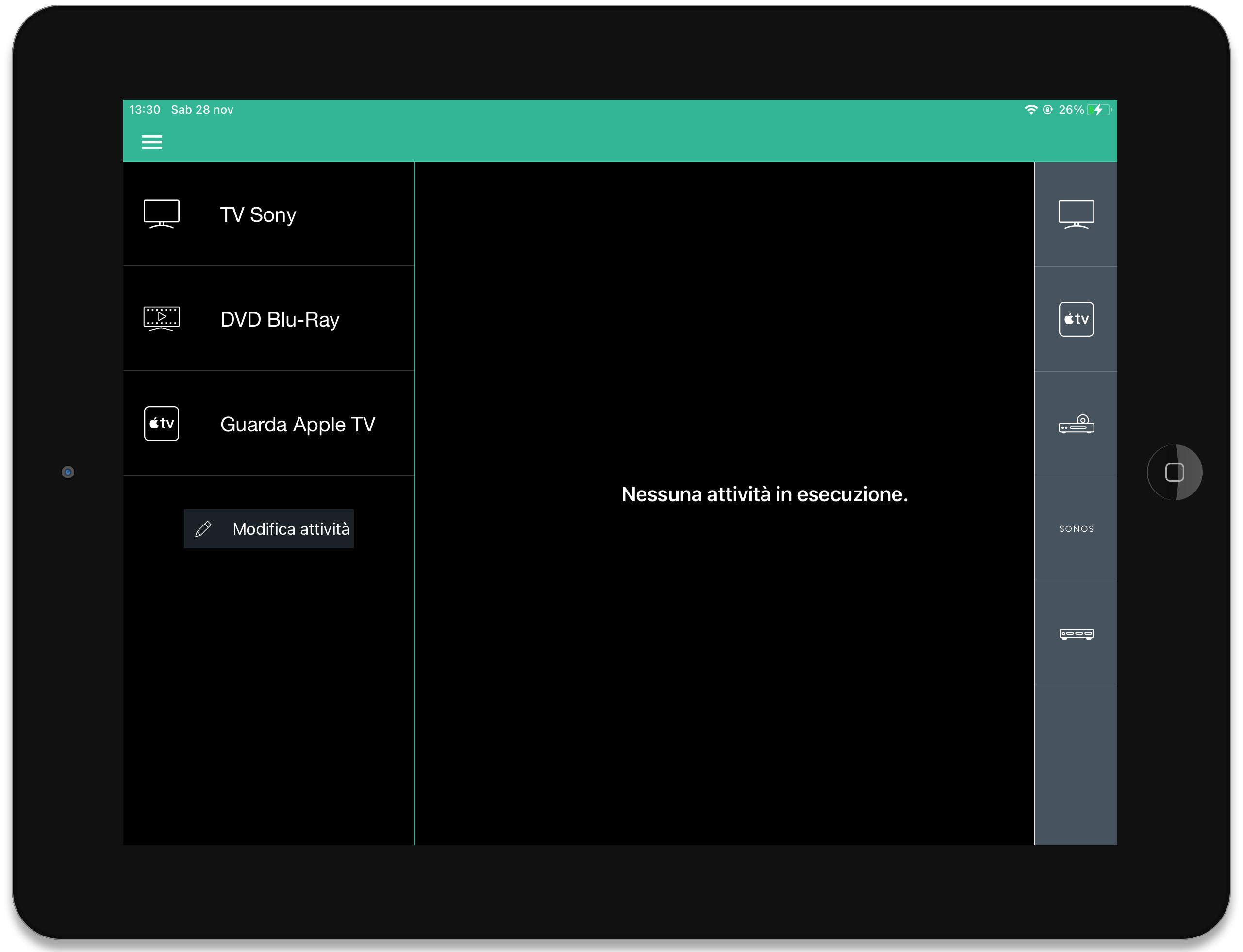
Task: Click the TV icon beside TV Sony
Action: (162, 213)
